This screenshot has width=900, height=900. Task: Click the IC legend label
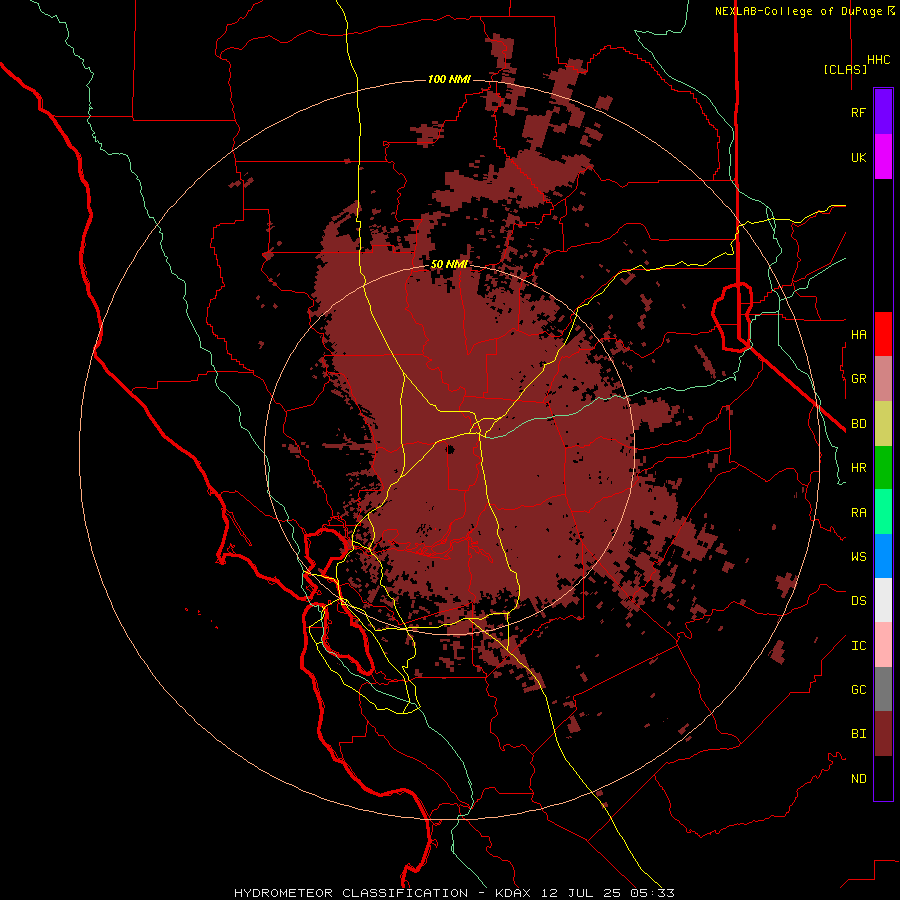859,645
